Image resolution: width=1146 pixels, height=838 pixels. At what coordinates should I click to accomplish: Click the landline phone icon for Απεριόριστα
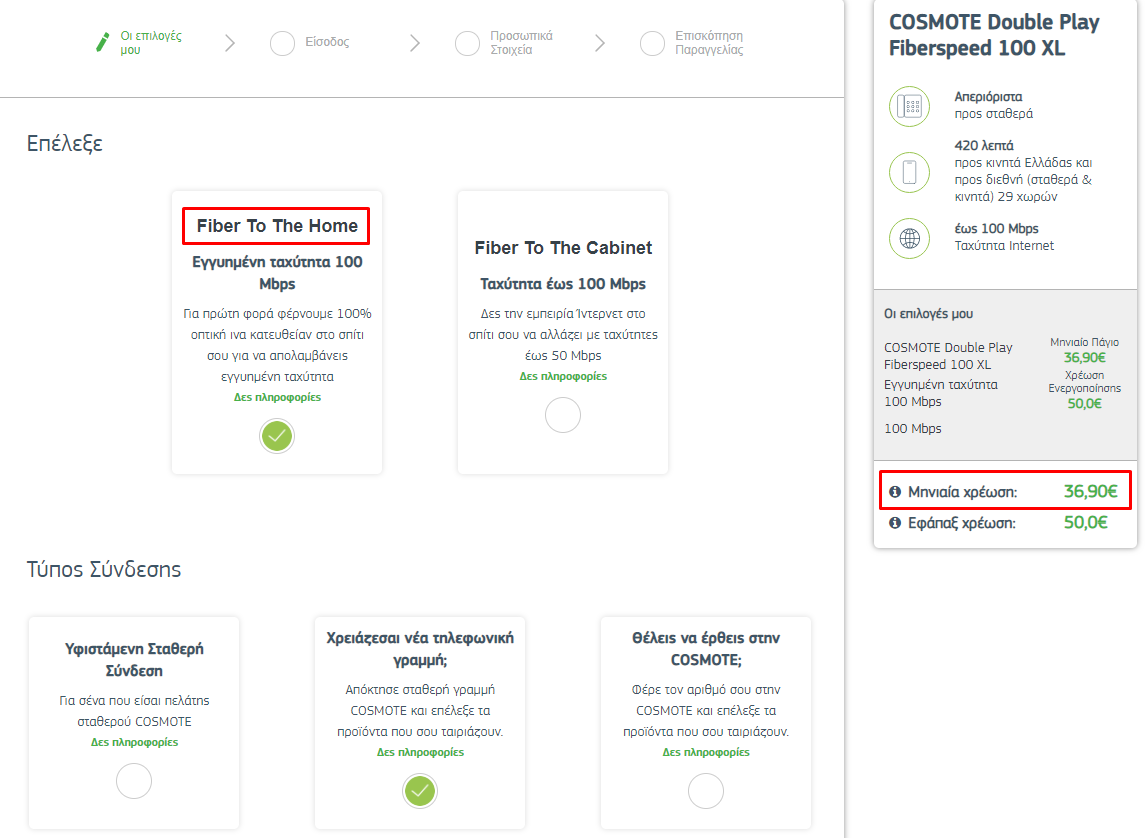[x=909, y=107]
